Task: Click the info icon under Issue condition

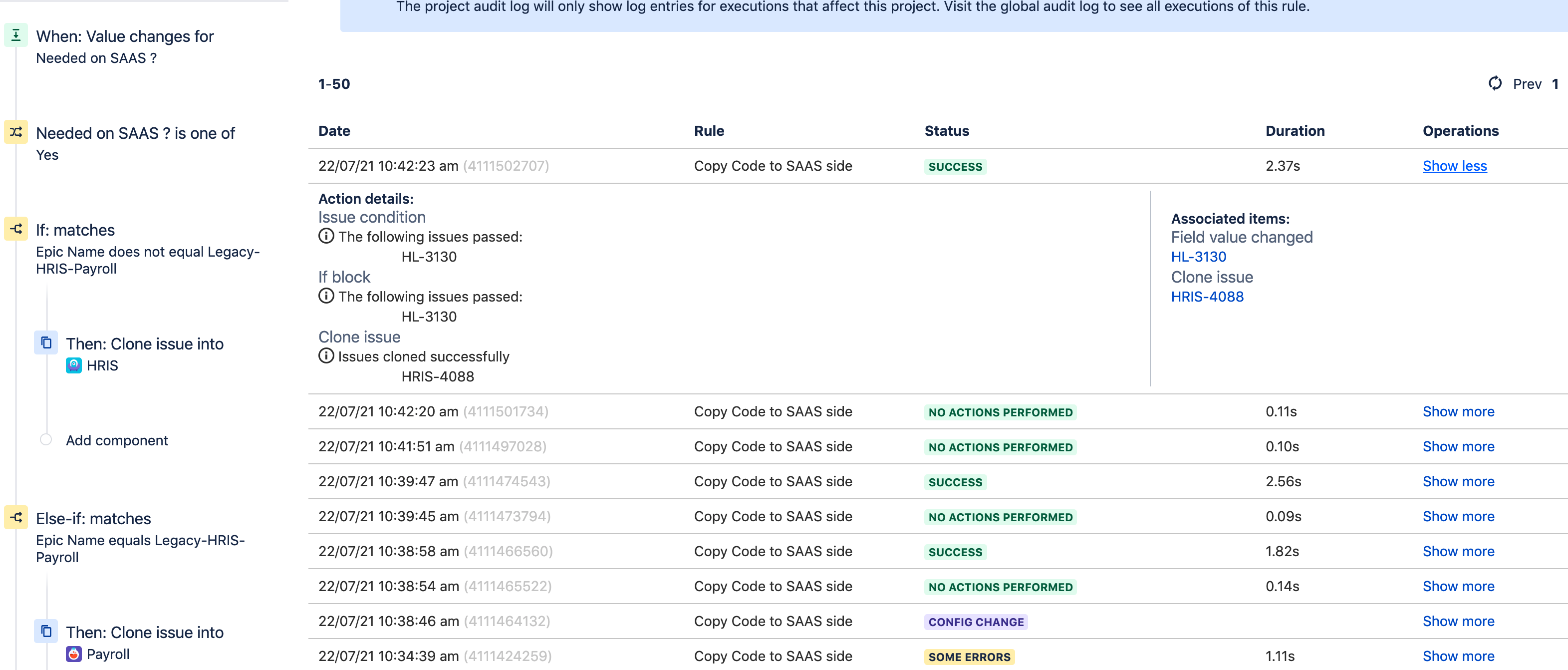Action: (326, 236)
